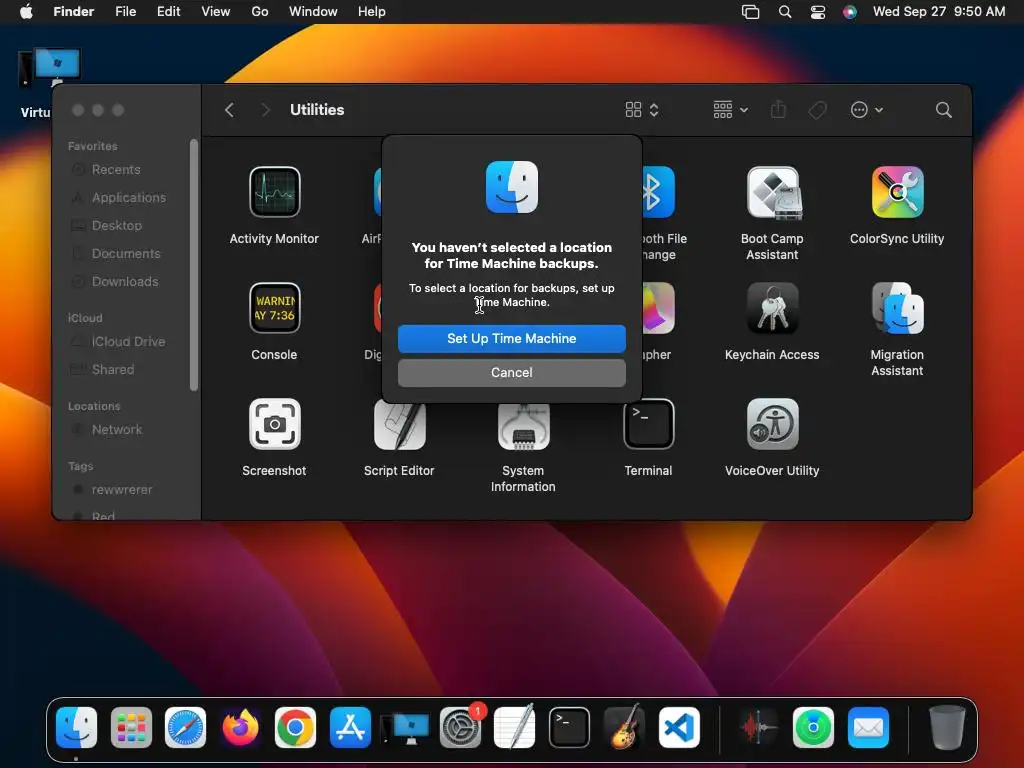The image size is (1024, 768).
Task: Open the Console app icon
Action: tap(274, 308)
